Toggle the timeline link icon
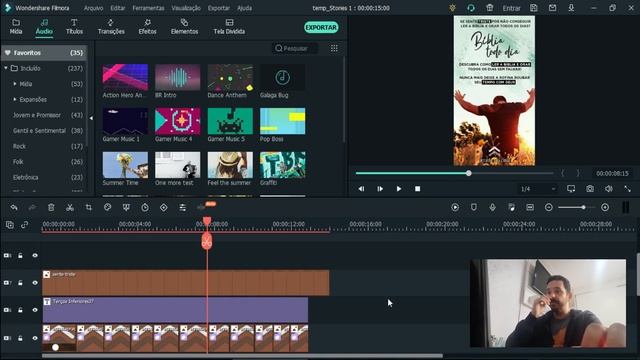This screenshot has height=360, width=640. 24,224
